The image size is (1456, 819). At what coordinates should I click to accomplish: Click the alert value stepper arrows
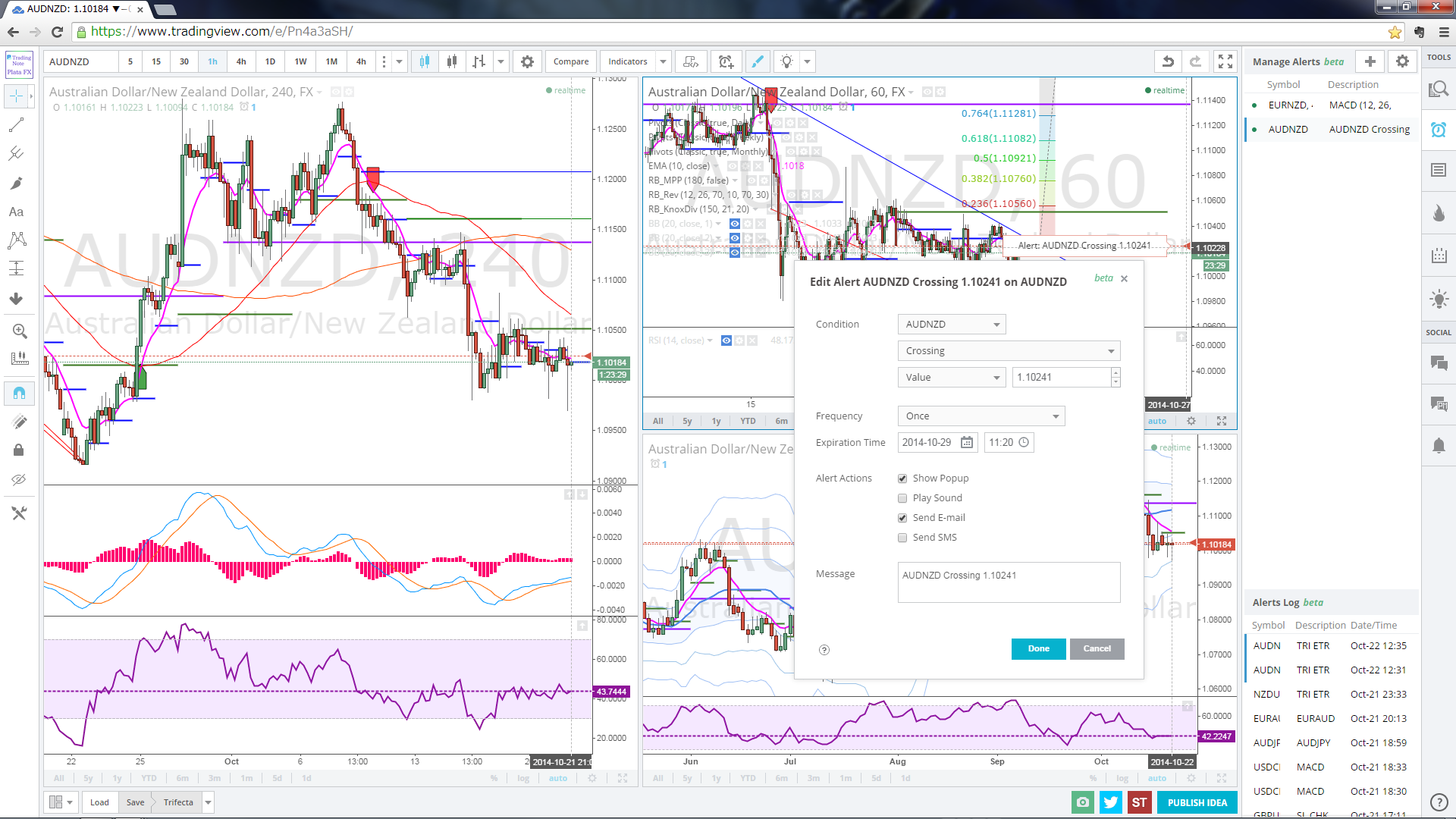point(1116,378)
